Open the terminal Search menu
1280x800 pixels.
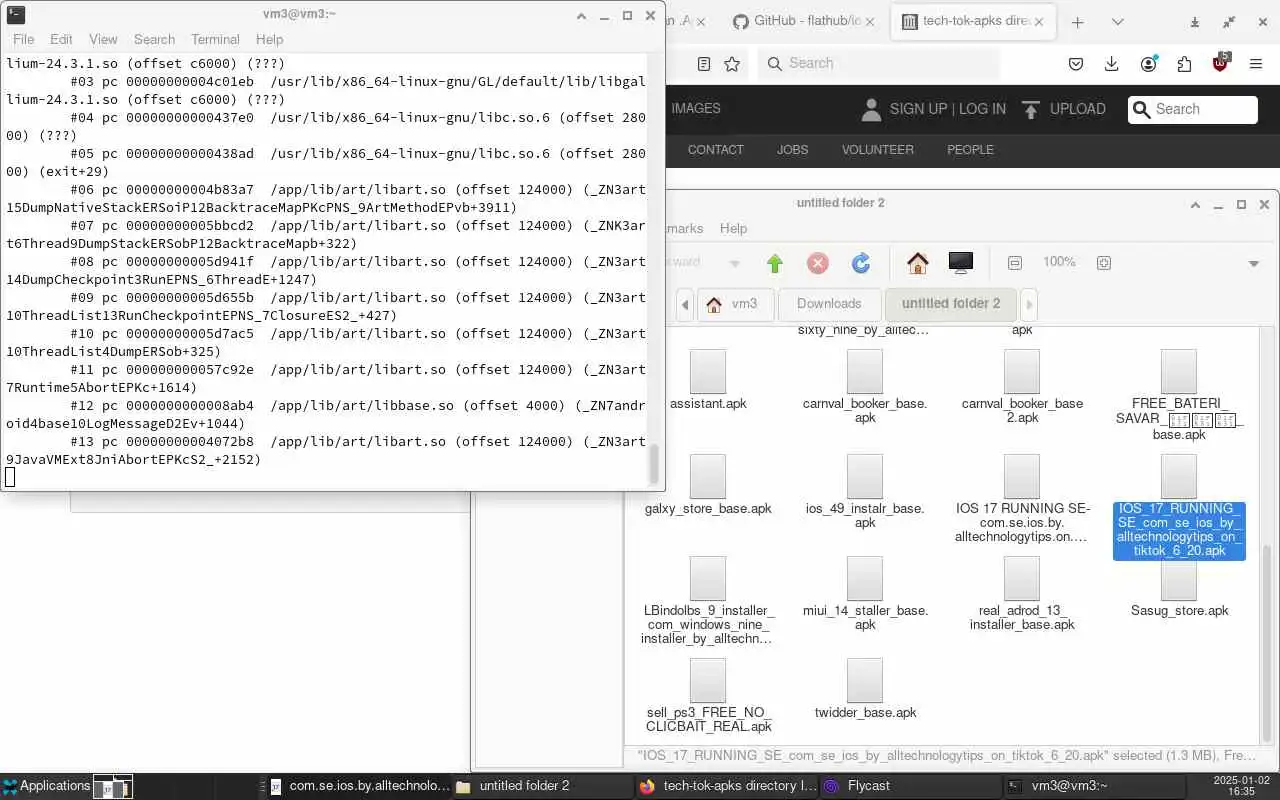[x=154, y=39]
